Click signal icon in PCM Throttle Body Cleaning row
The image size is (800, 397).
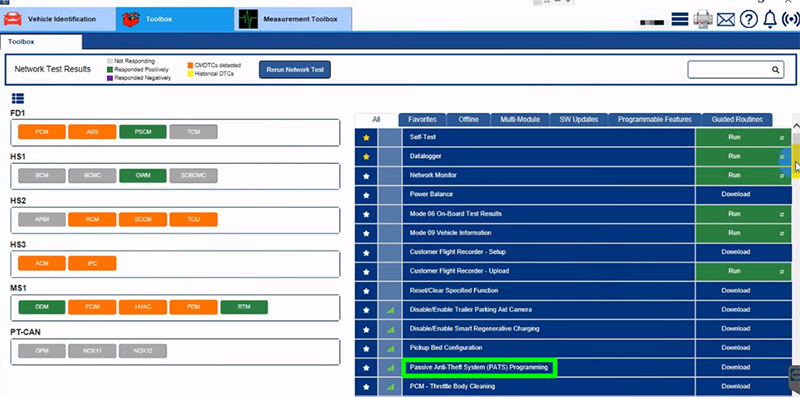pos(391,386)
